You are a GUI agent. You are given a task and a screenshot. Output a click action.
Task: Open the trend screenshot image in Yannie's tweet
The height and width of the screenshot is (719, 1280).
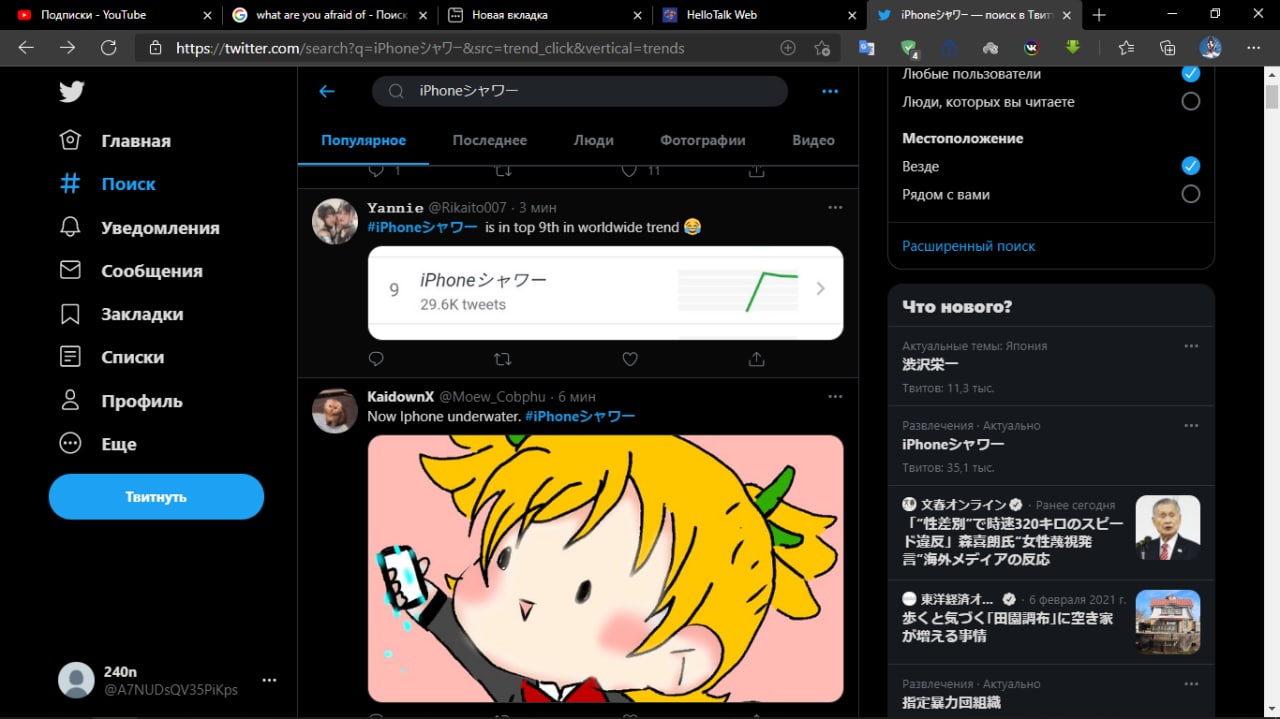pyautogui.click(x=605, y=292)
